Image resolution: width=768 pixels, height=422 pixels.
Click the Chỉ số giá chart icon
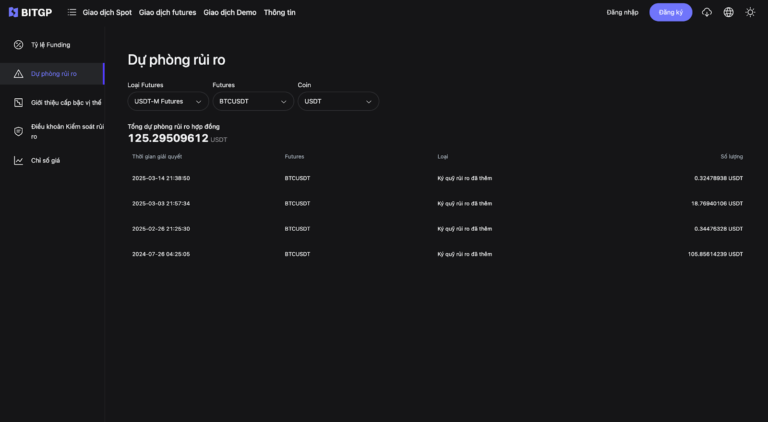[x=19, y=160]
